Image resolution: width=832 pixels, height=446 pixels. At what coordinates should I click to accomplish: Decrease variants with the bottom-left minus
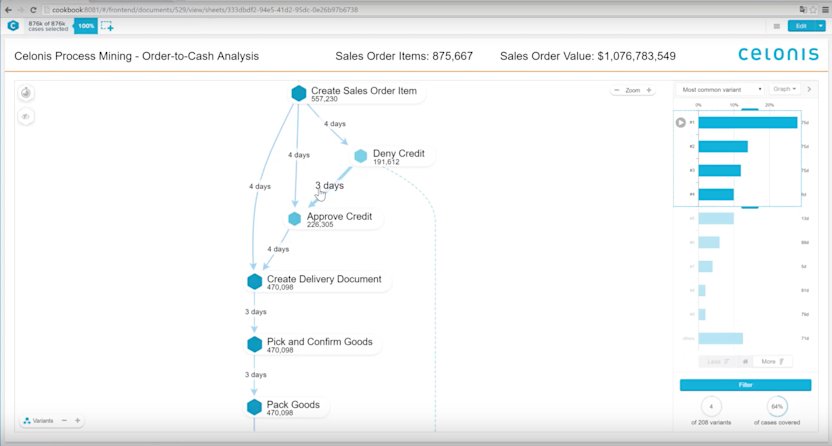click(x=64, y=421)
